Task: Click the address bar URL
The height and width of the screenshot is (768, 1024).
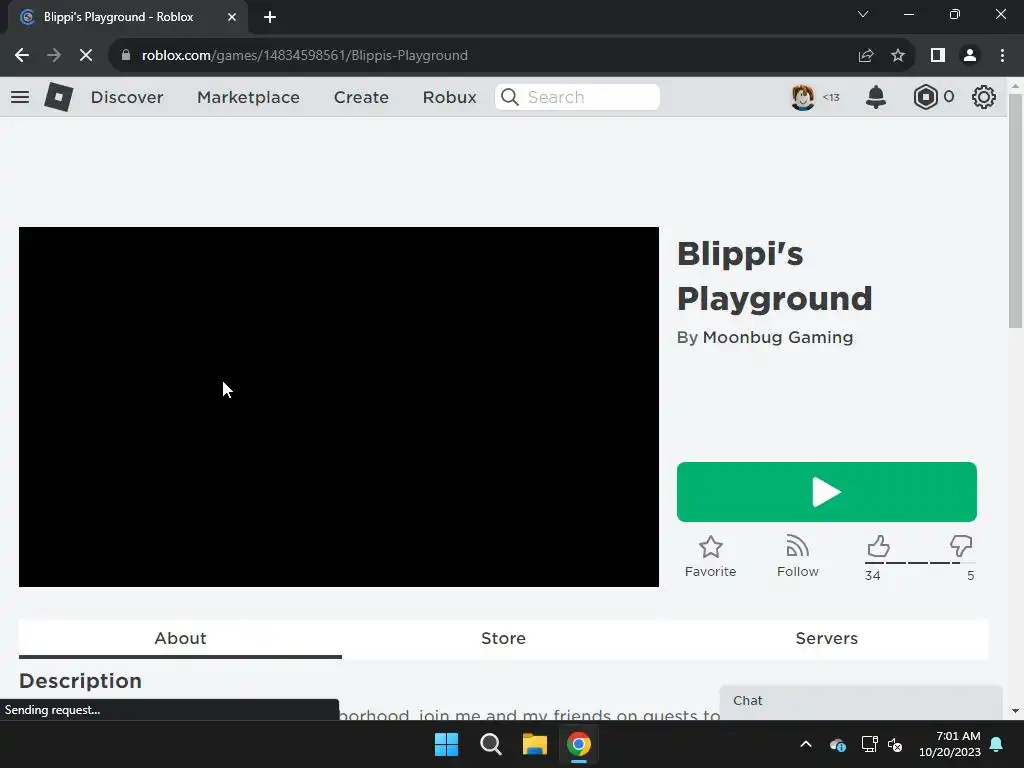Action: pos(304,56)
